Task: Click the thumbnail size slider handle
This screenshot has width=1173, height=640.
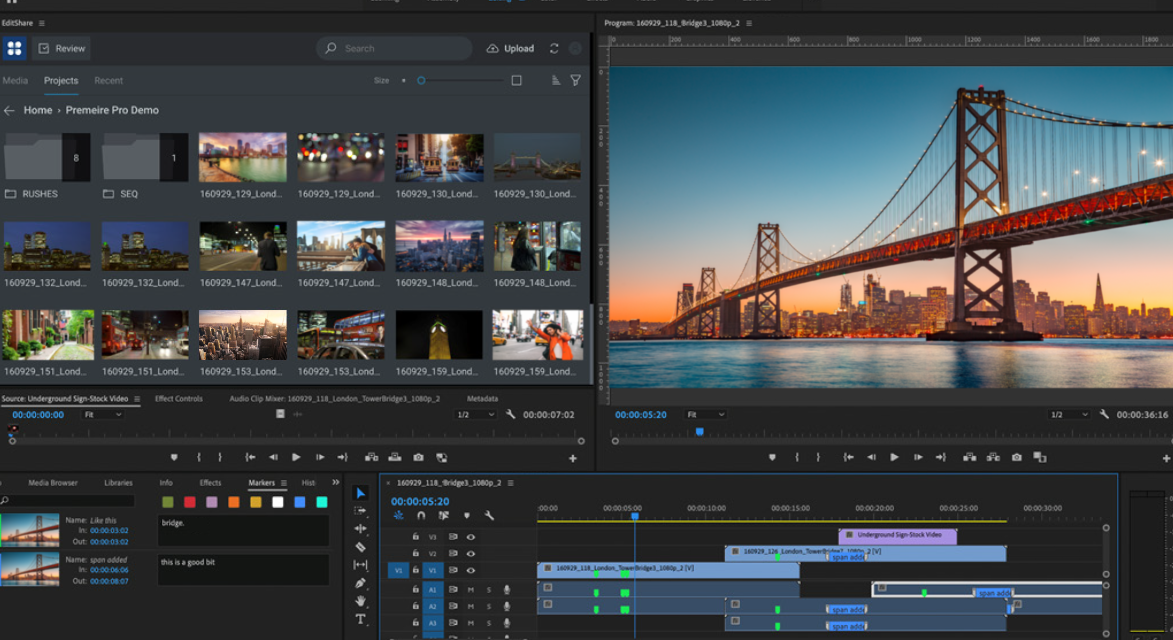Action: pyautogui.click(x=421, y=80)
